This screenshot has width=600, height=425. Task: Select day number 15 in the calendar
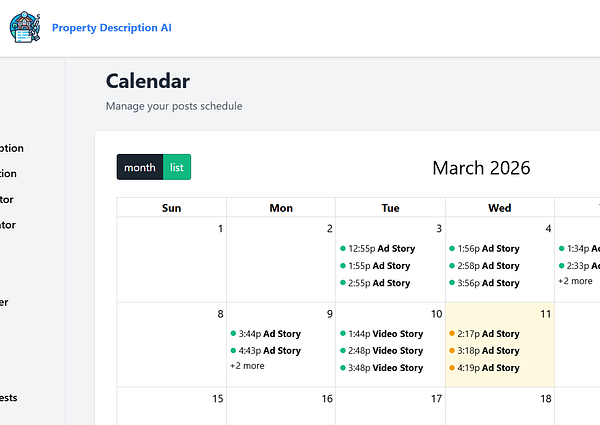(218, 399)
